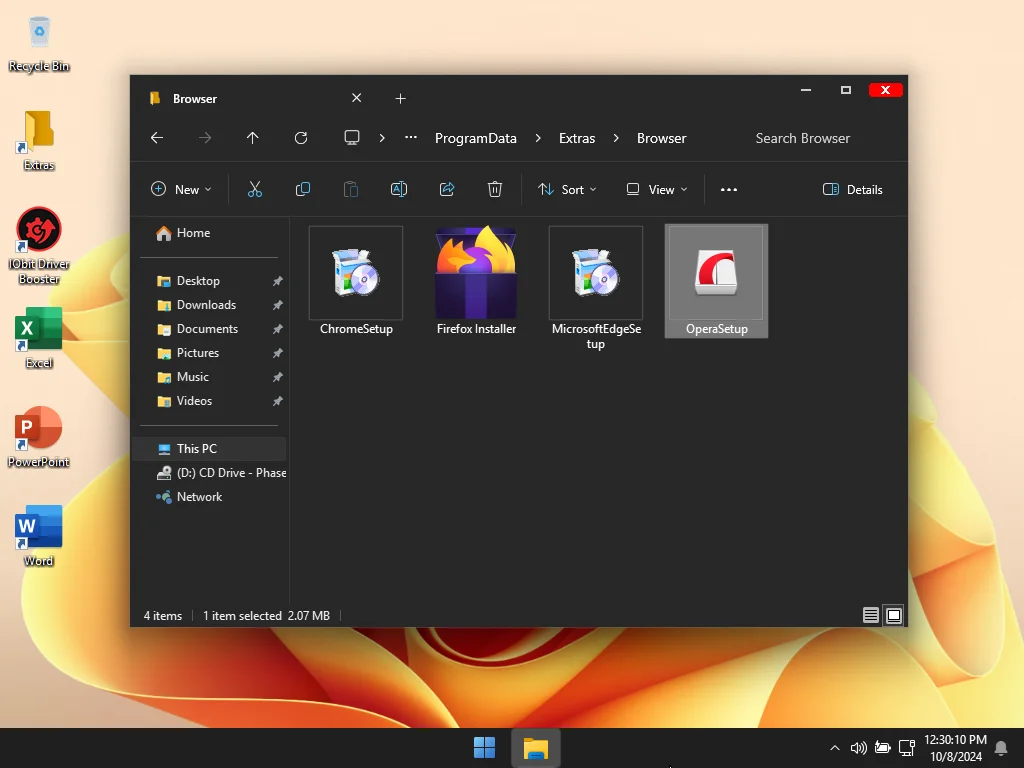Viewport: 1024px width, 768px height.
Task: Click Extras in the address bar
Action: tap(577, 138)
